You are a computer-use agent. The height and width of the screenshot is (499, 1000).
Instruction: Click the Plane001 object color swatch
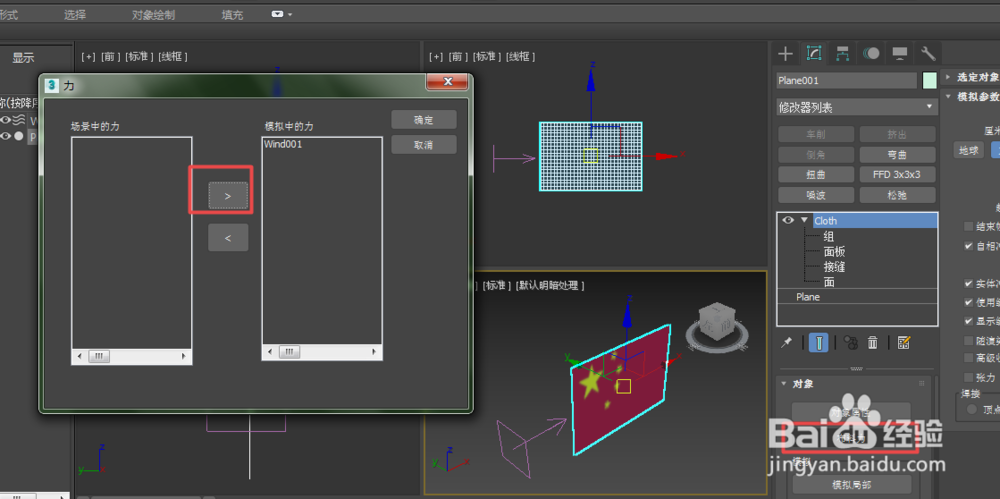pyautogui.click(x=929, y=80)
